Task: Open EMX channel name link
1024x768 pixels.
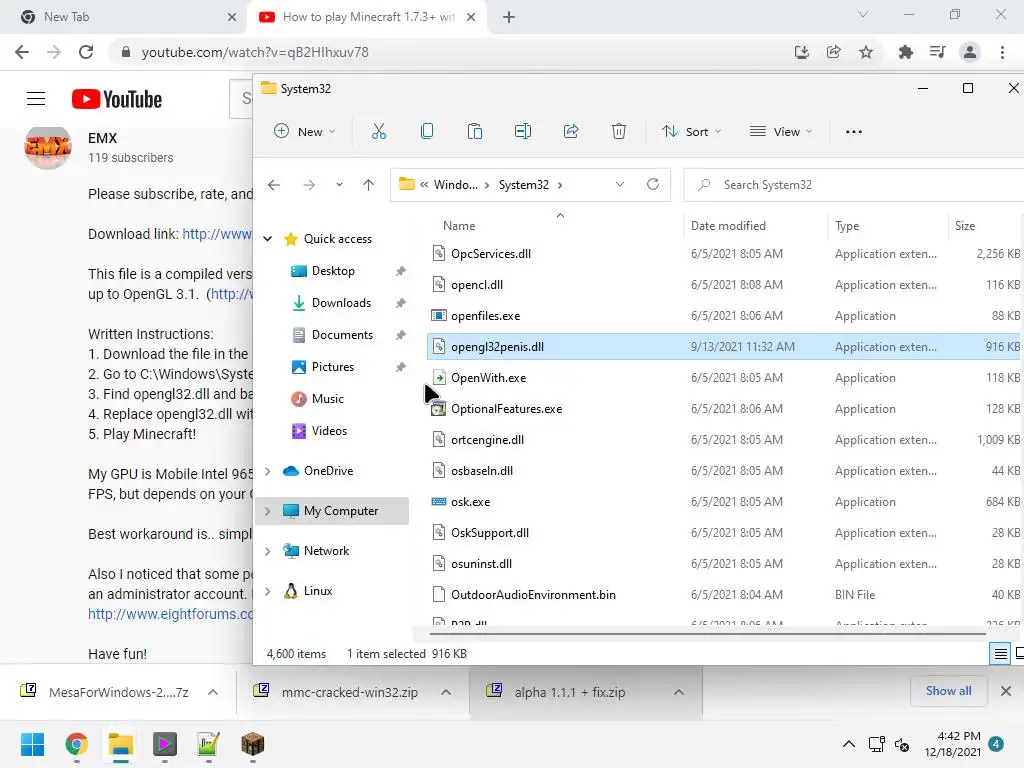Action: 103,138
